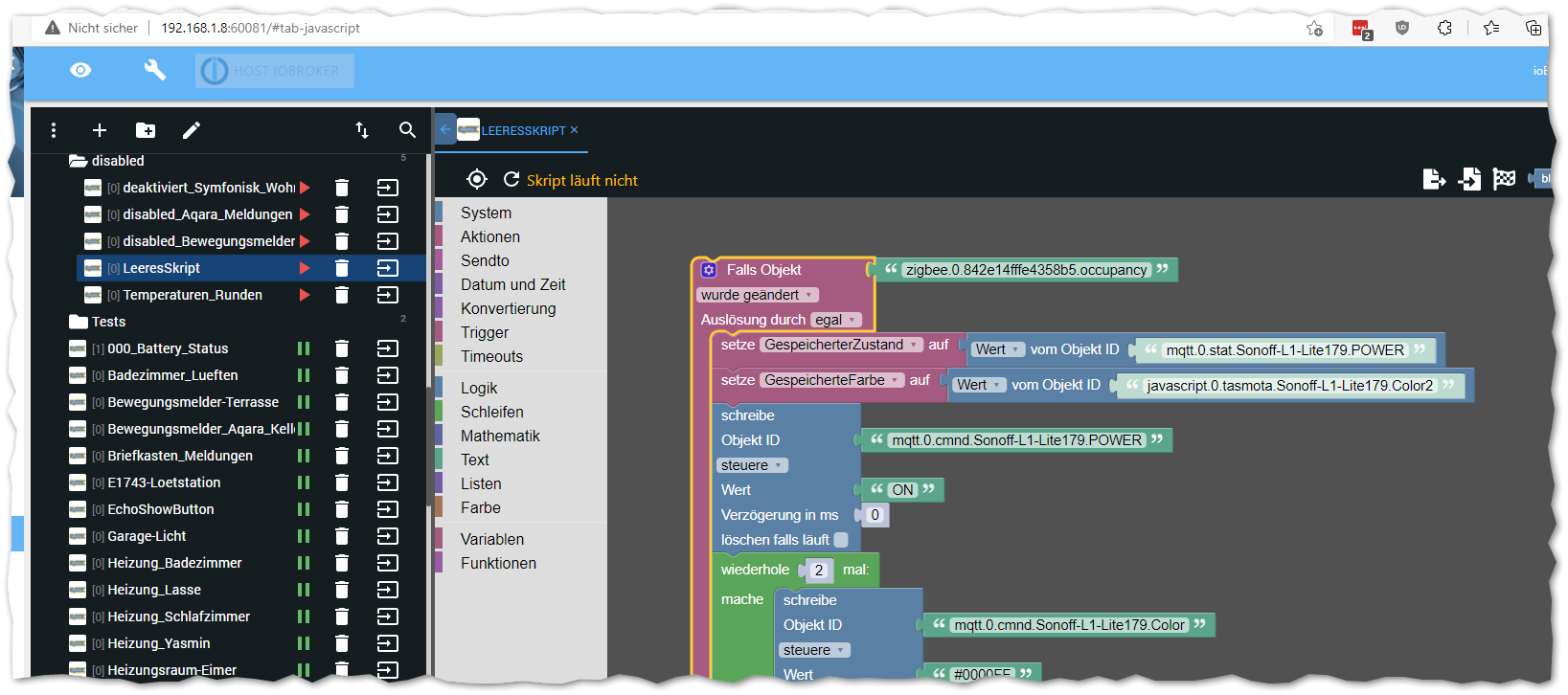Star this page in browser address bar
The width and height of the screenshot is (1568, 695).
pyautogui.click(x=1315, y=28)
